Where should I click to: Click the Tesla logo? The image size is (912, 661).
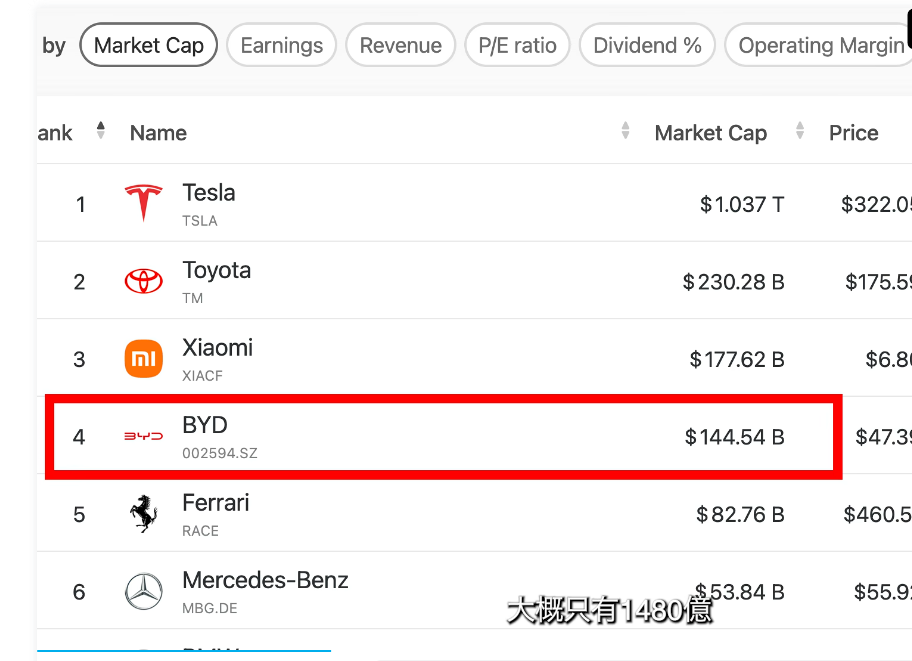[144, 203]
